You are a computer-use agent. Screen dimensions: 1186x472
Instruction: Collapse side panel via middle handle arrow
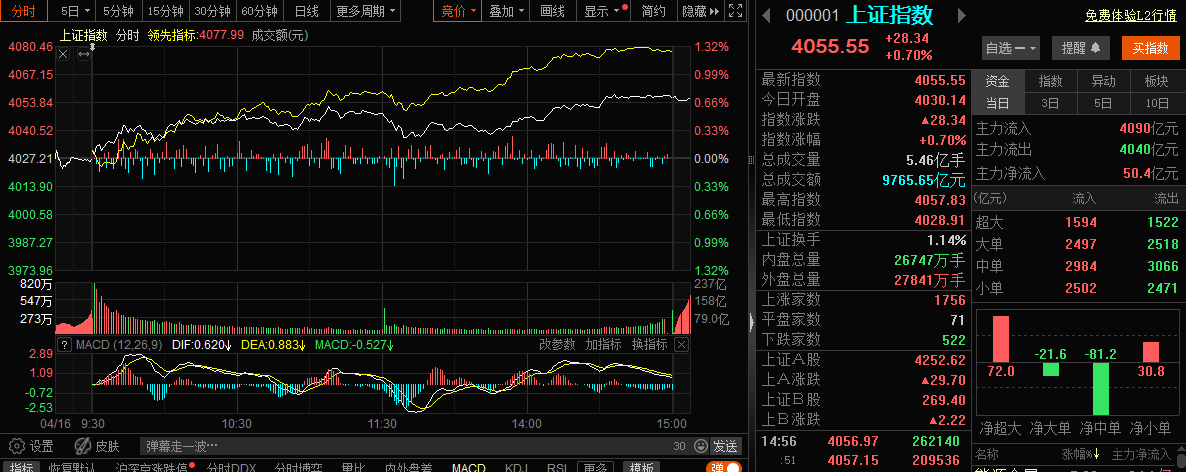(x=752, y=321)
